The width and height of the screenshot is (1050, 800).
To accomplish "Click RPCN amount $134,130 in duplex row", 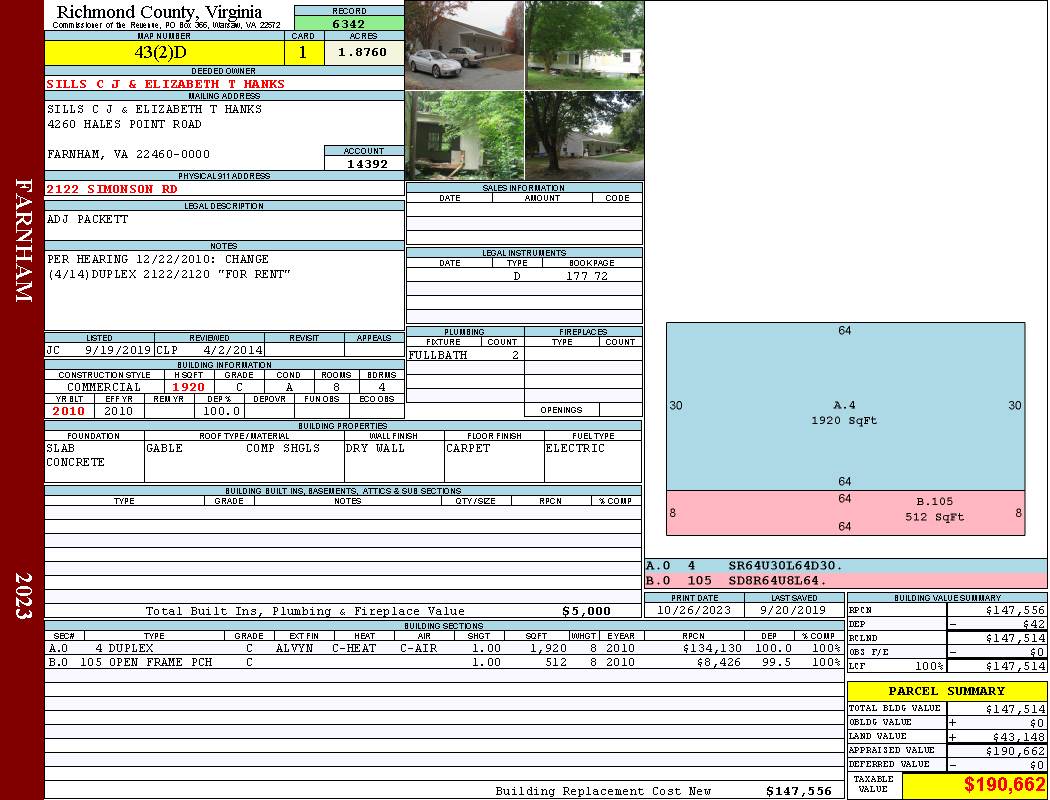I will [x=713, y=648].
